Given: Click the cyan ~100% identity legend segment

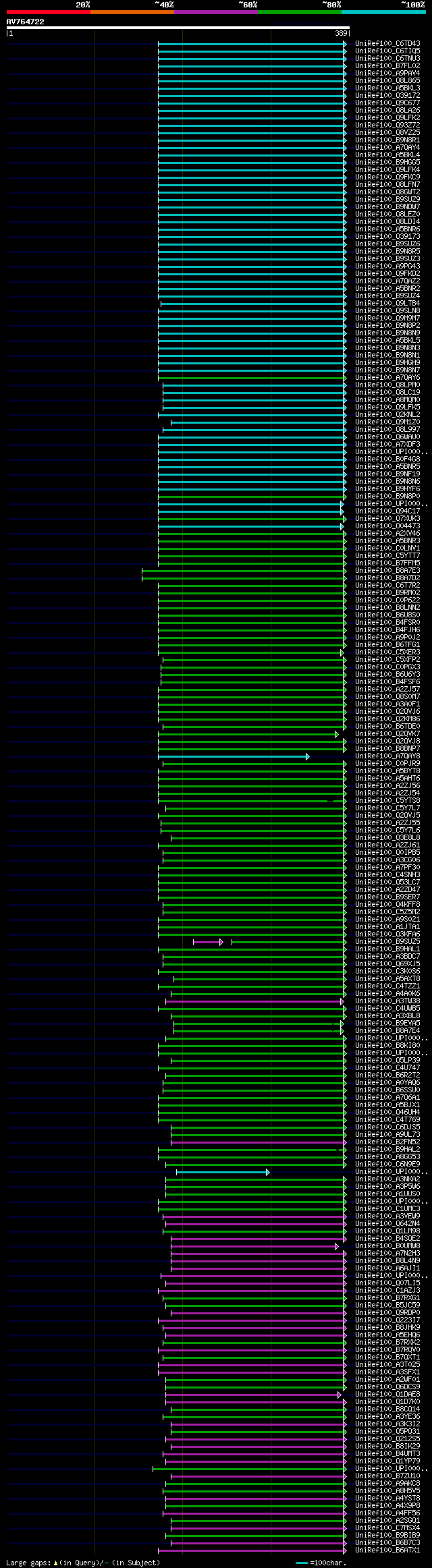Looking at the screenshot, I should [383, 12].
